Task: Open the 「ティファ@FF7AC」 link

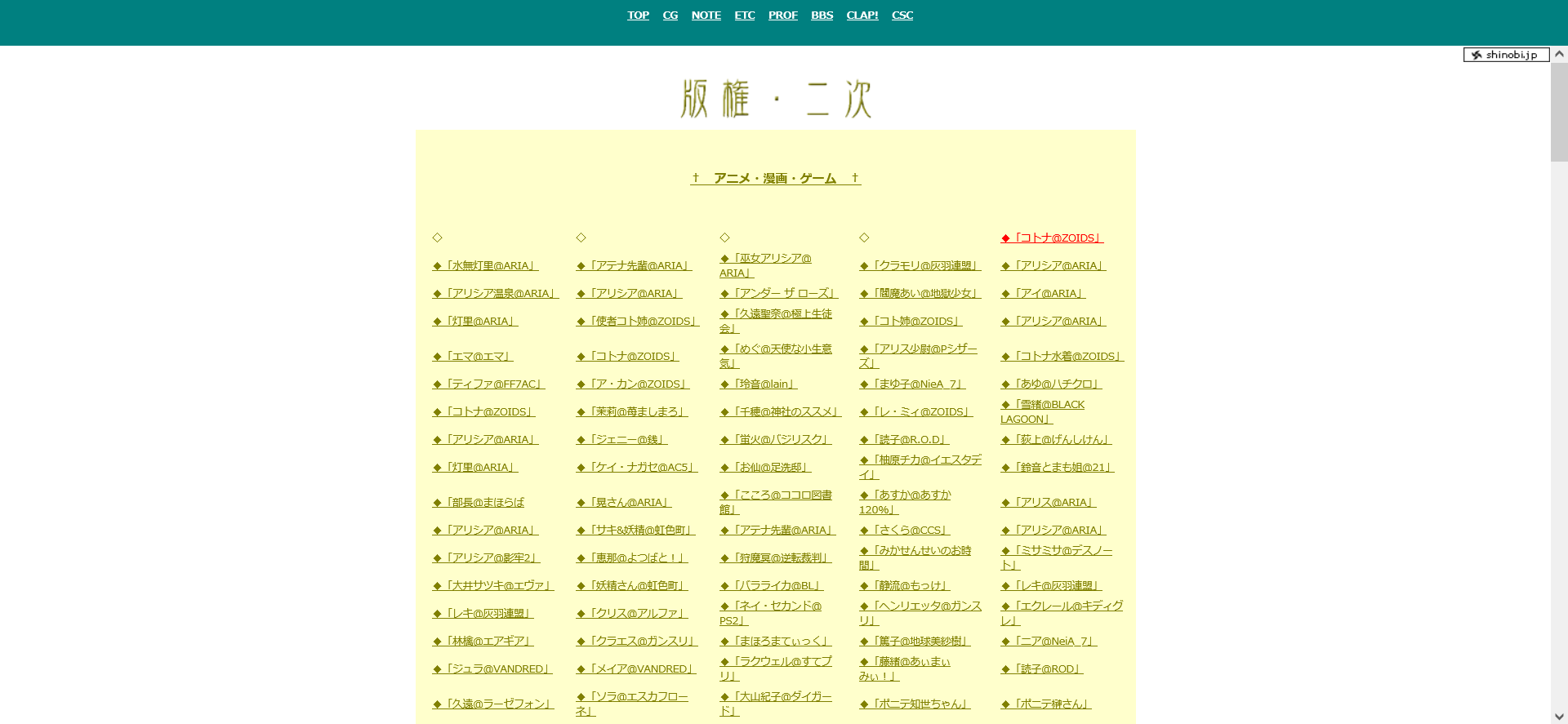Action: (488, 384)
